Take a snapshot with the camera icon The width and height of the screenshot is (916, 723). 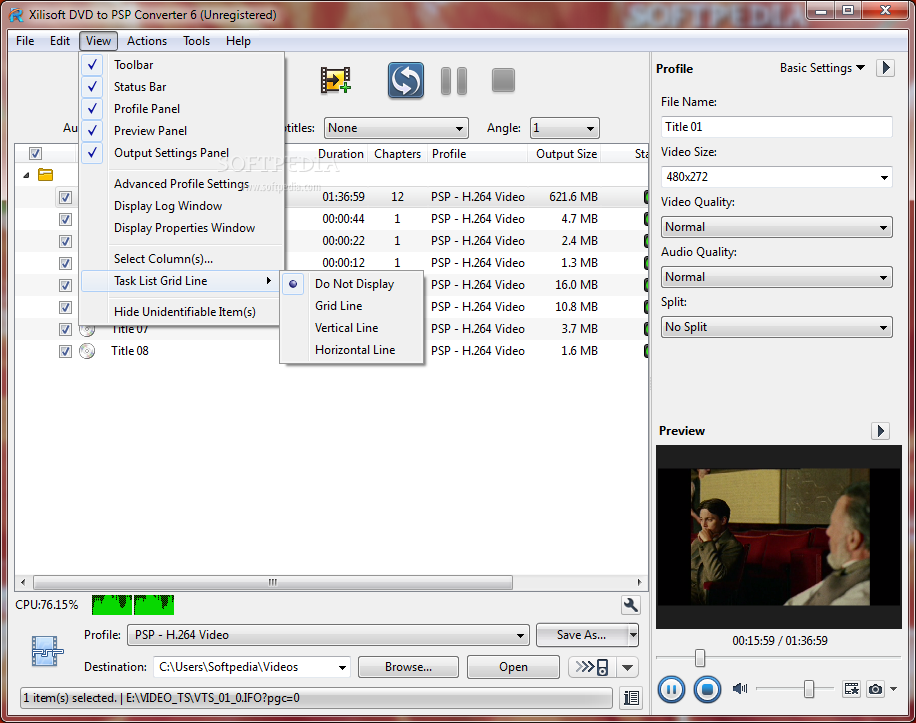tap(875, 689)
